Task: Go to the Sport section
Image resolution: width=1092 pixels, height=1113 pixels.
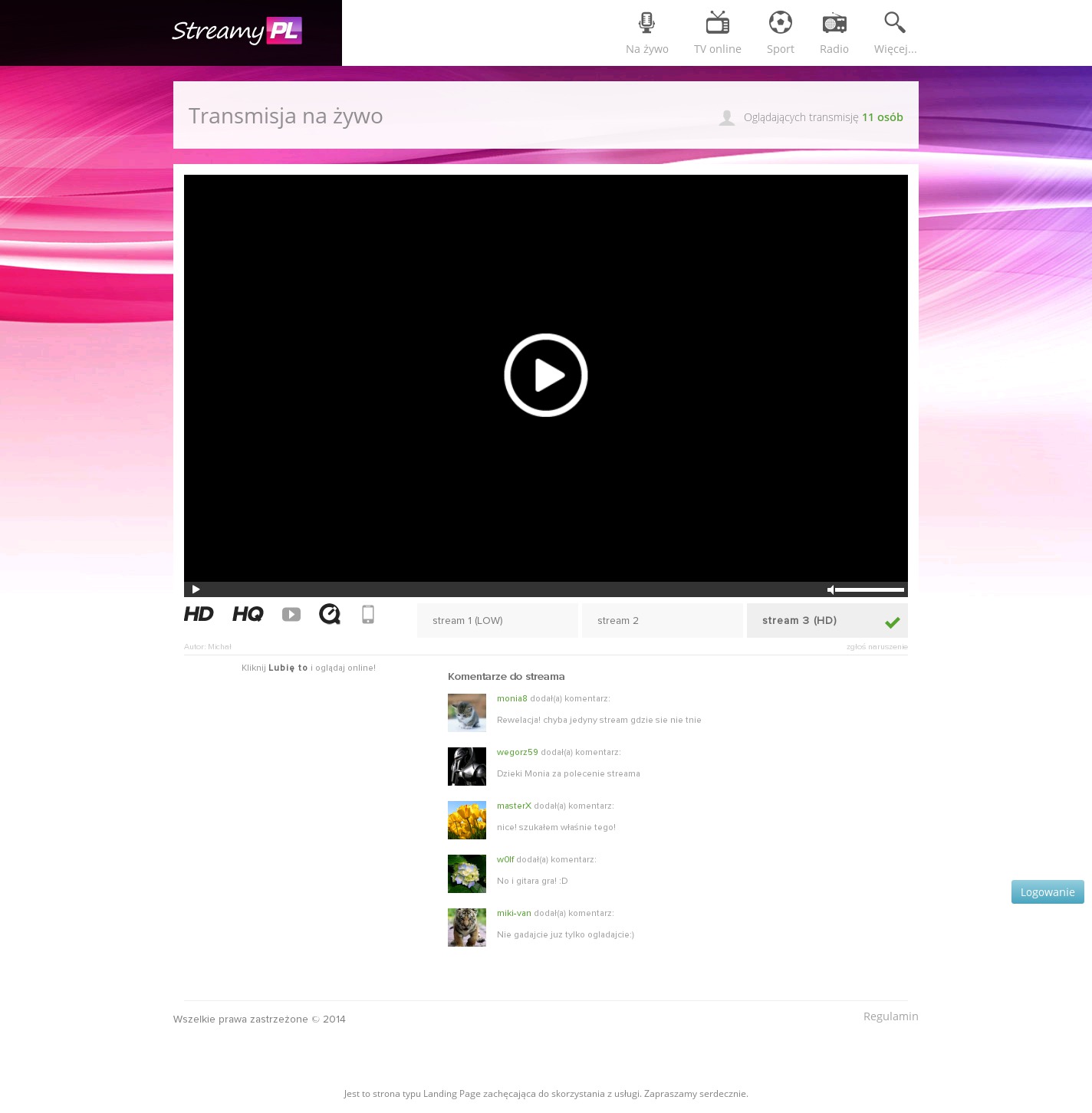Action: [780, 33]
